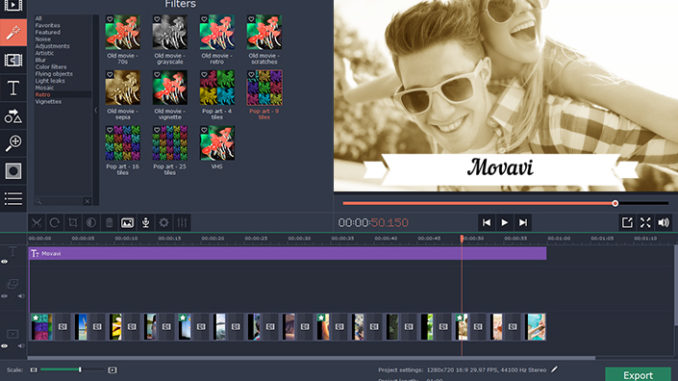Click the preview seek bar handle
Screen dimensions: 678x381
coord(615,203)
